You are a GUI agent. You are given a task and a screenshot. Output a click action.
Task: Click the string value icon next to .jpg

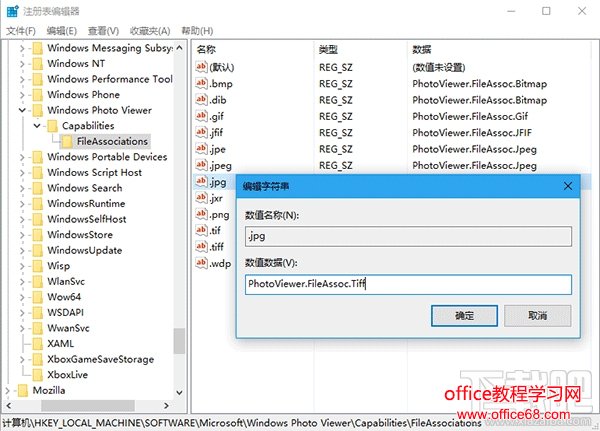coord(201,181)
